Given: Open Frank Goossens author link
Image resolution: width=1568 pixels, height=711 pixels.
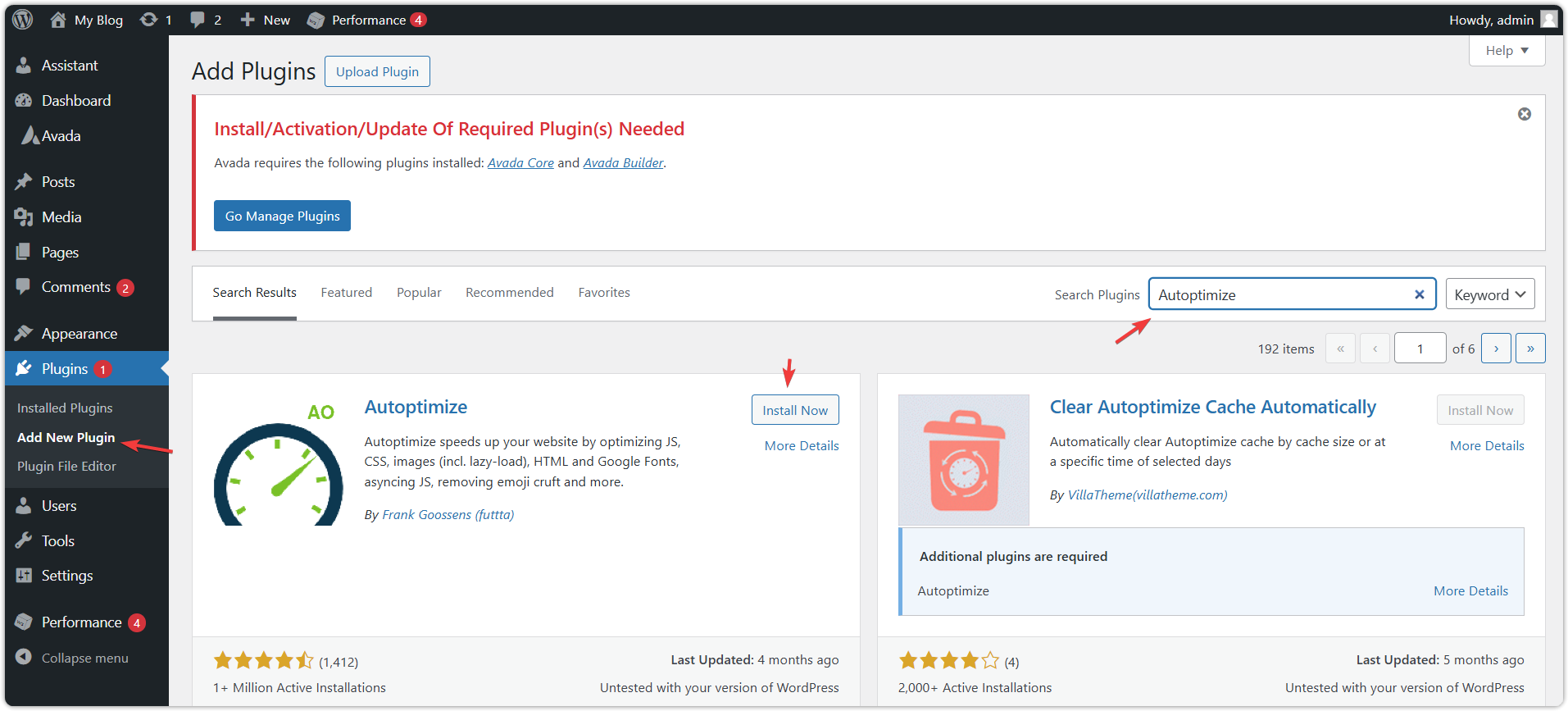Looking at the screenshot, I should point(448,515).
